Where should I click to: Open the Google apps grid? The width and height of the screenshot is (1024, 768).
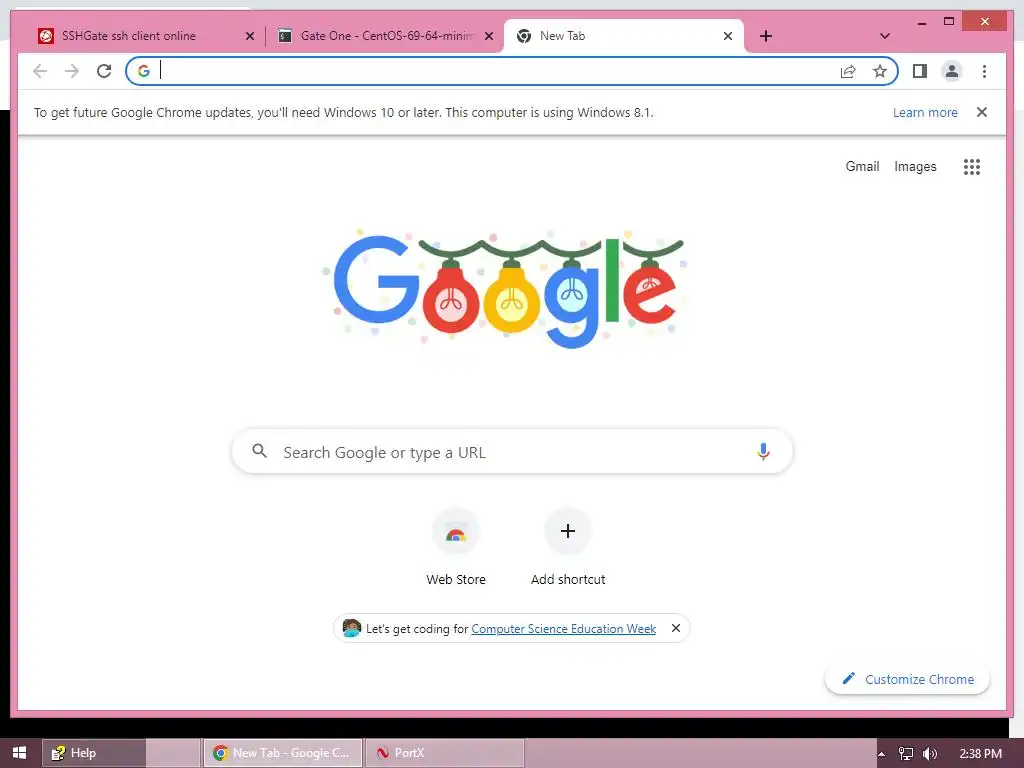pos(972,167)
